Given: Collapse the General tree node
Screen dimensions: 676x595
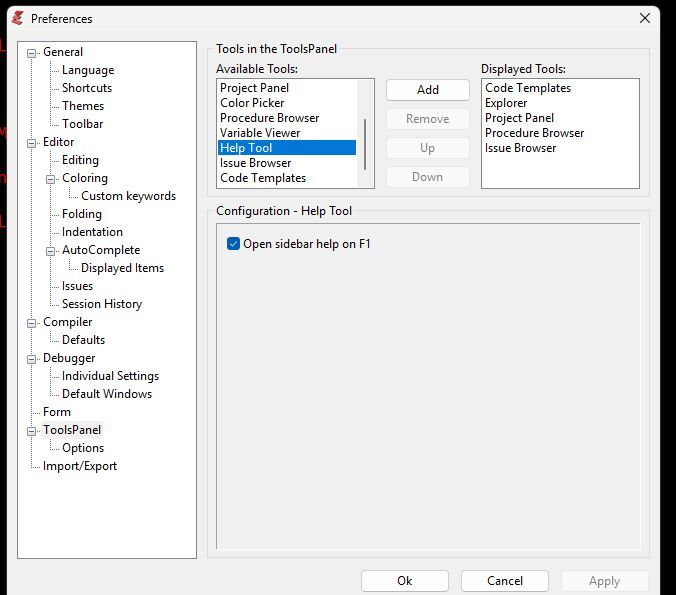Looking at the screenshot, I should pos(32,52).
